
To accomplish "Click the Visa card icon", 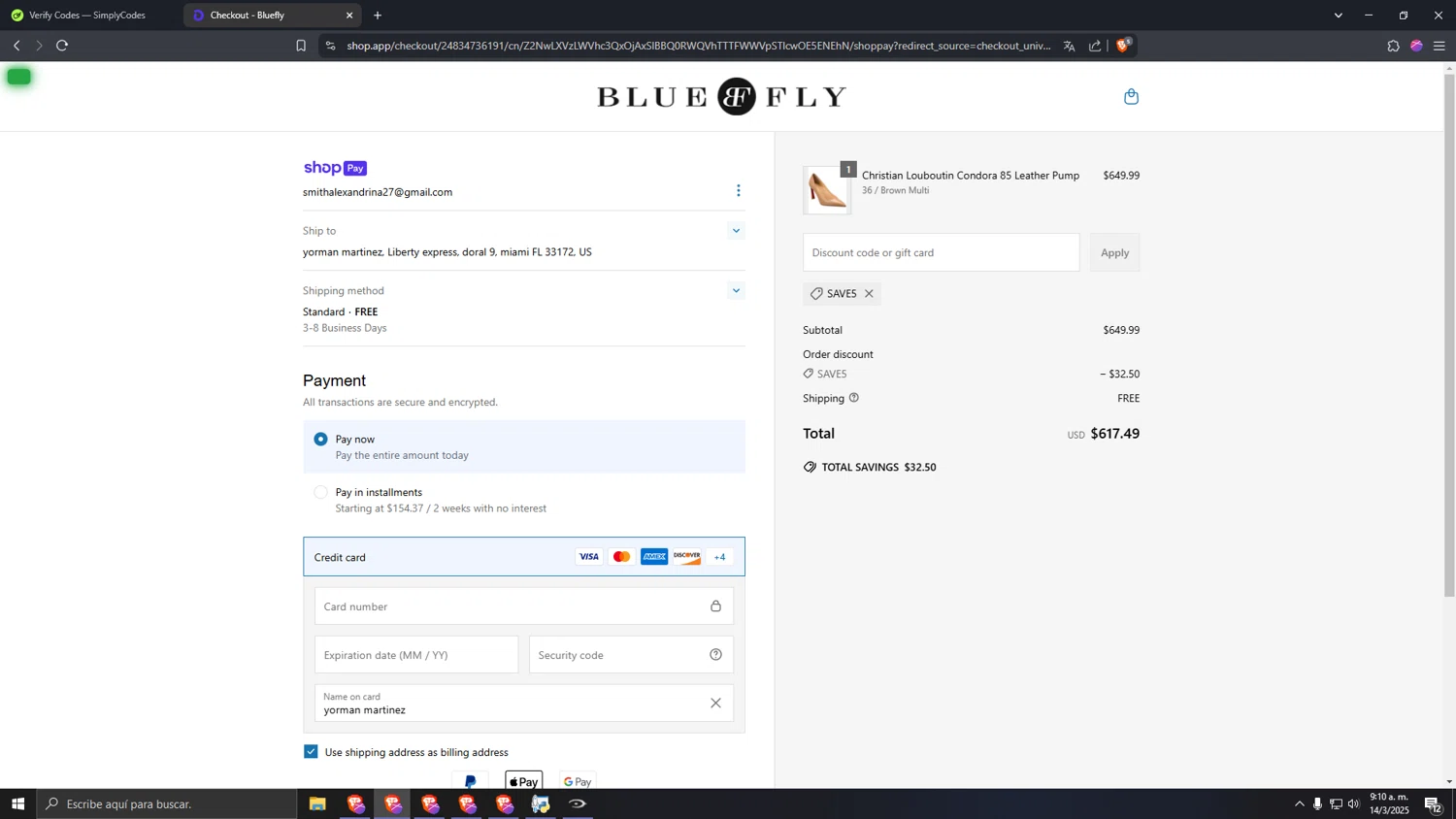I will pos(589,557).
